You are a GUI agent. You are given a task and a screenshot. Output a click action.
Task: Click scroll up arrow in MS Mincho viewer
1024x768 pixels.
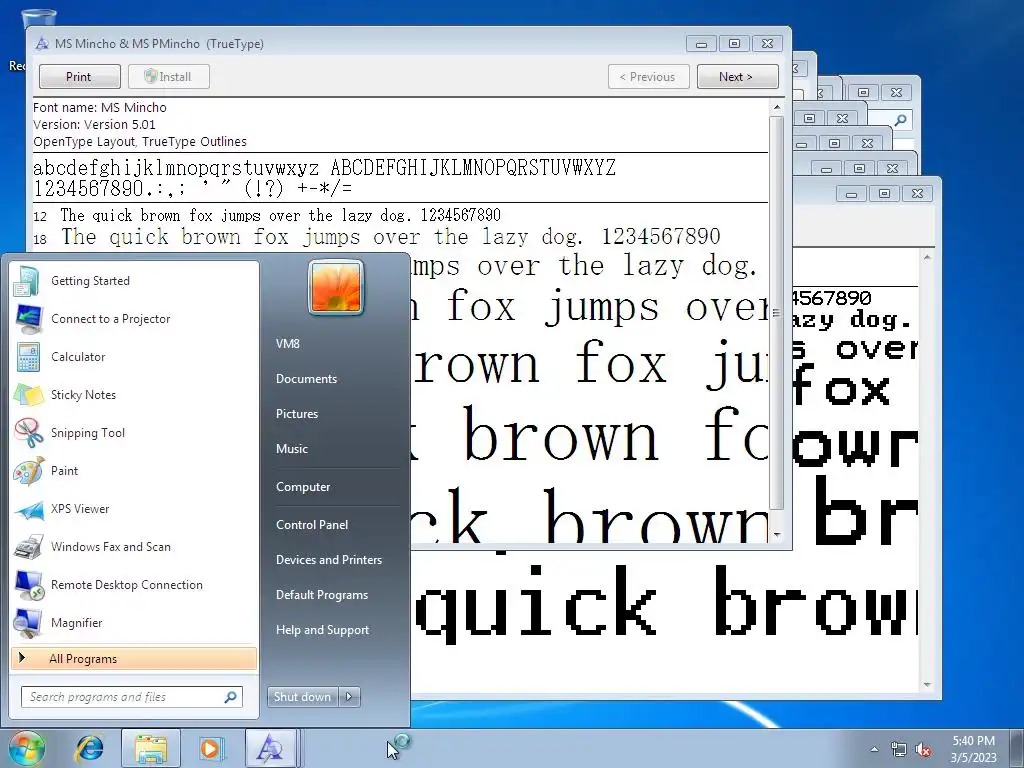coord(776,107)
